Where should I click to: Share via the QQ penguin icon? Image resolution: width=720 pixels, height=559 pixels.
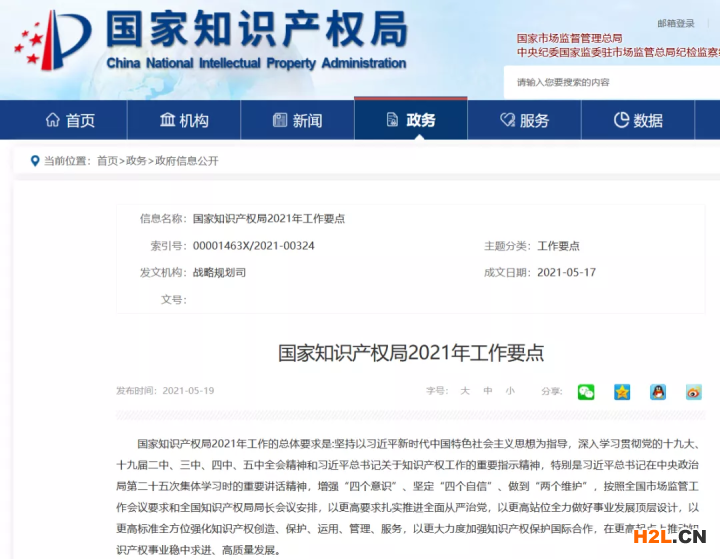[658, 392]
